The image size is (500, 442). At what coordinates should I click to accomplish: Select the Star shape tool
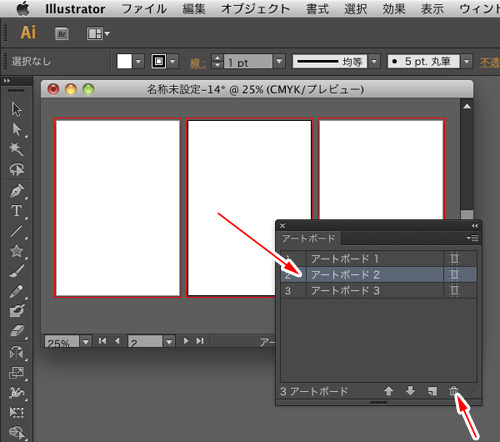pos(17,251)
